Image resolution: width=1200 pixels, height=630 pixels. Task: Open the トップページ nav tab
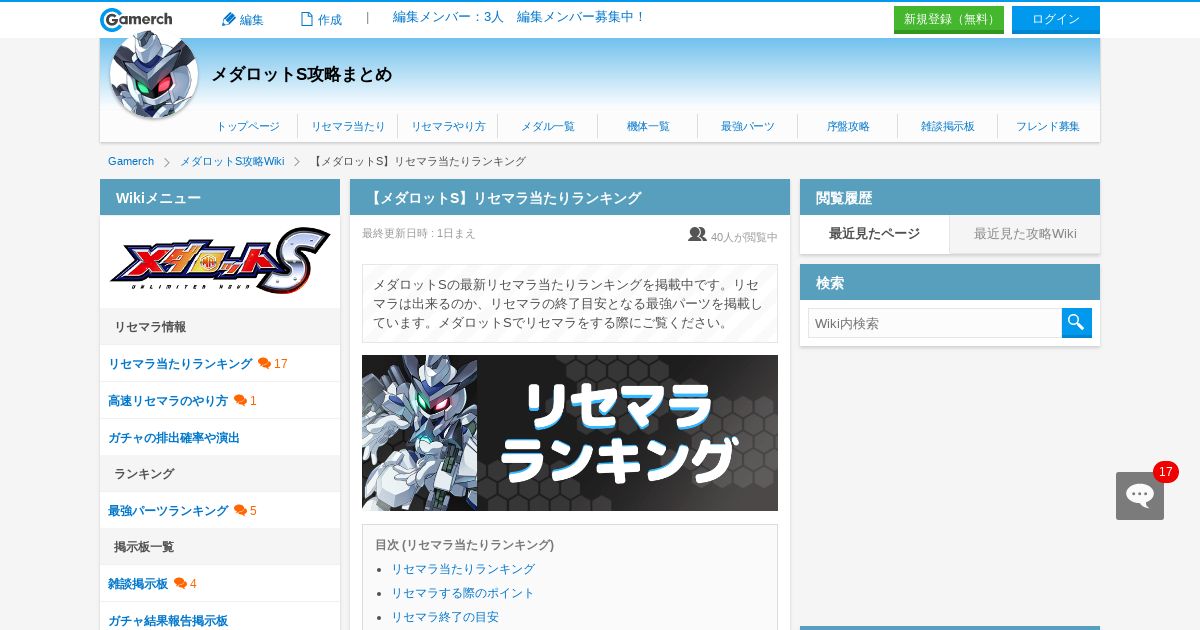(x=248, y=126)
